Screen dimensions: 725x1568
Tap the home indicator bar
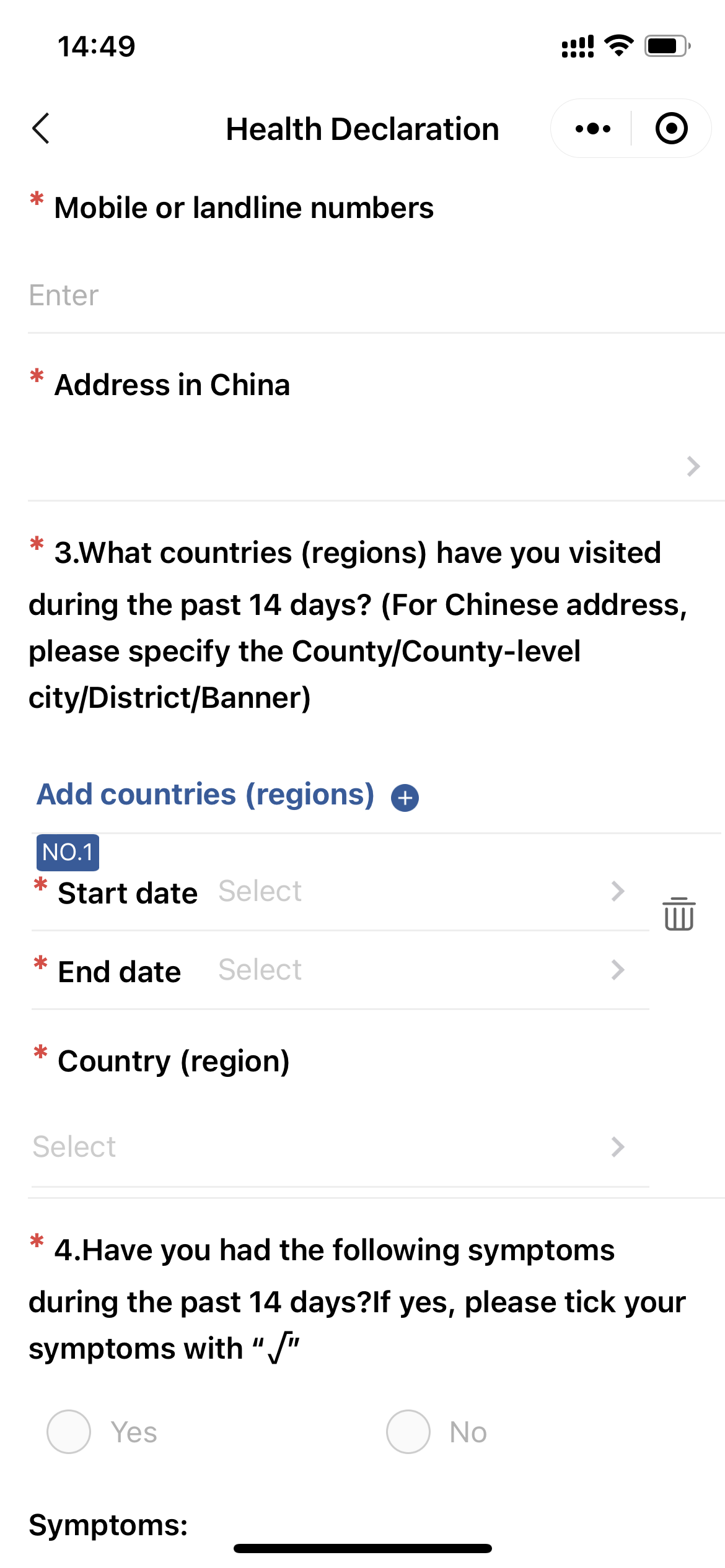362,1548
